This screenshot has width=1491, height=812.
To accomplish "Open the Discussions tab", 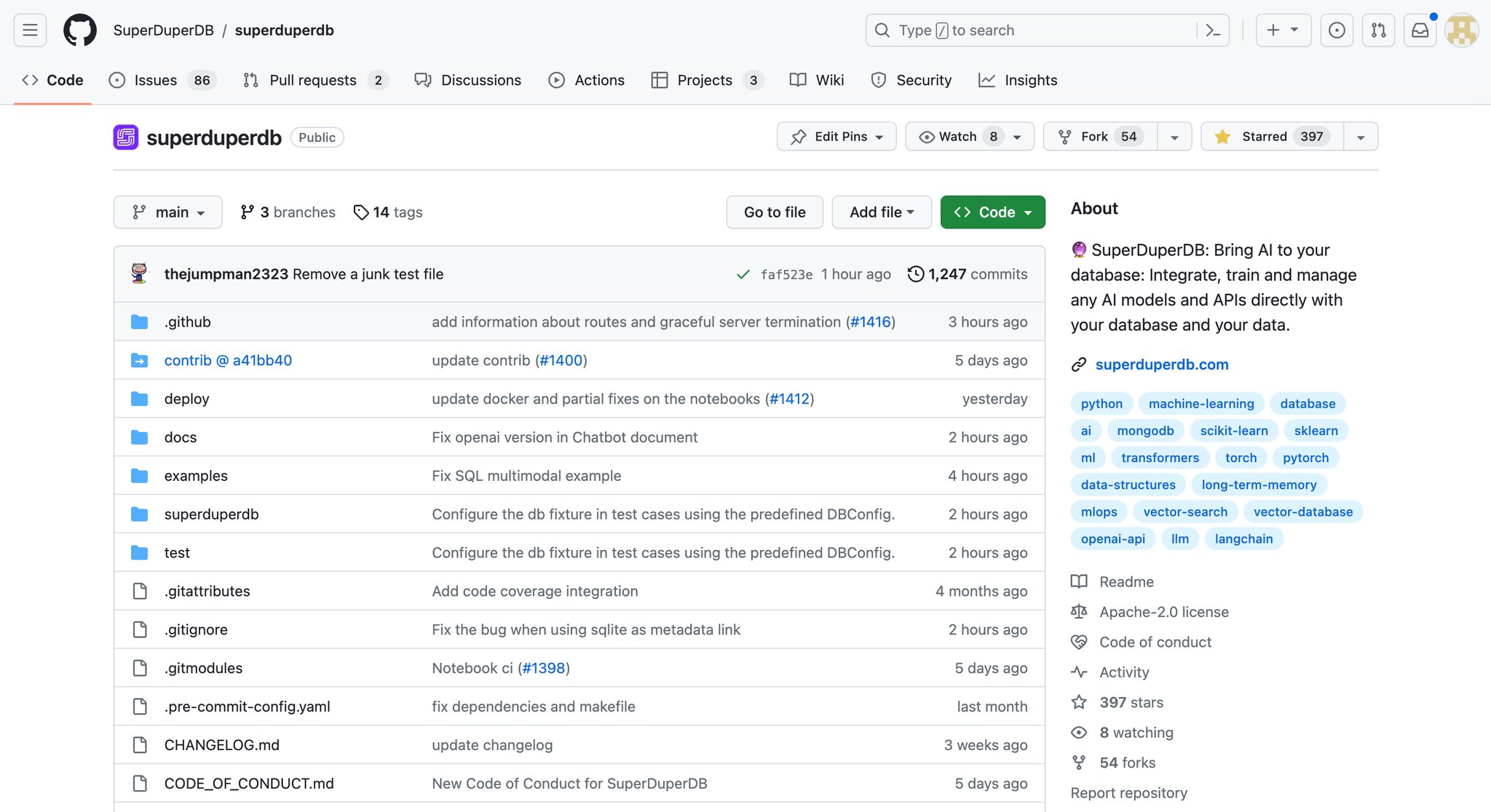I will click(x=468, y=80).
